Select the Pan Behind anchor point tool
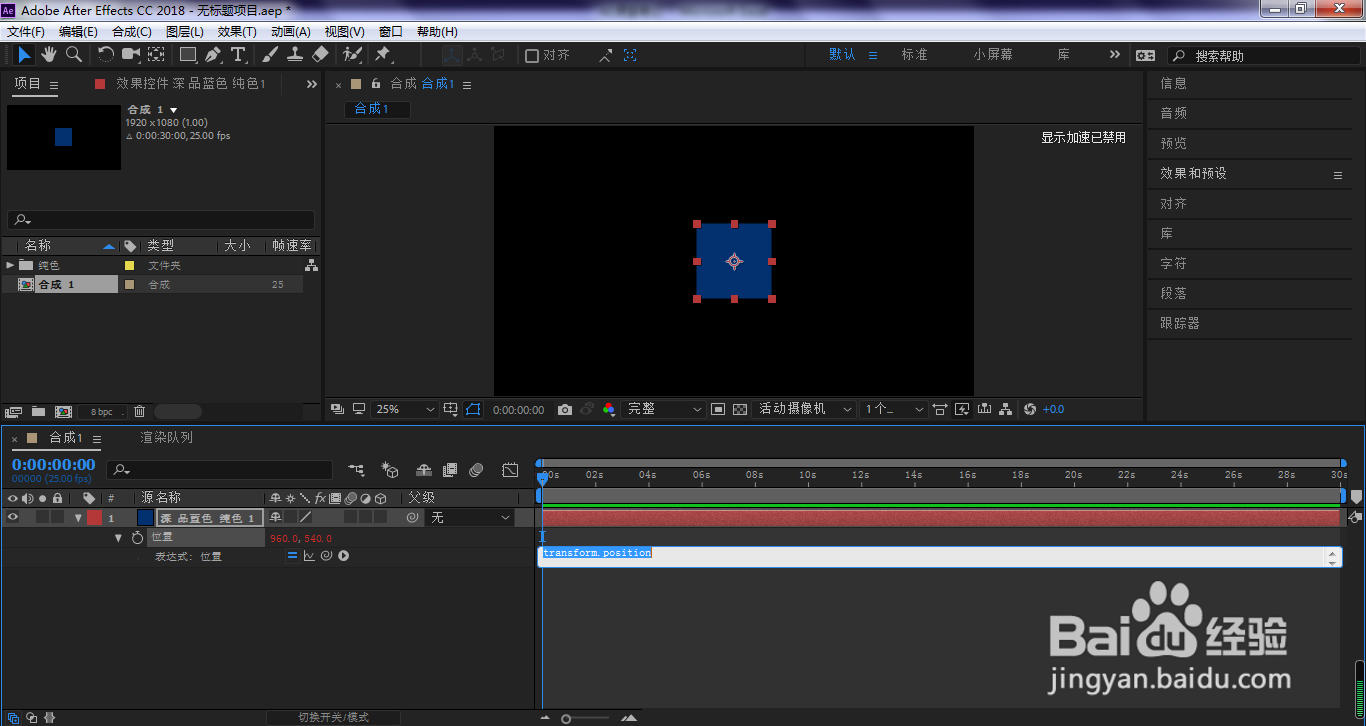Viewport: 1366px width, 726px height. click(157, 54)
